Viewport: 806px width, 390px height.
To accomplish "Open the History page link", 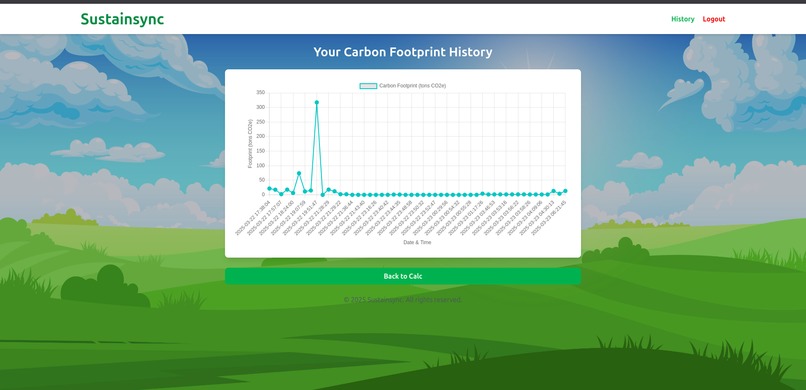I will 683,19.
